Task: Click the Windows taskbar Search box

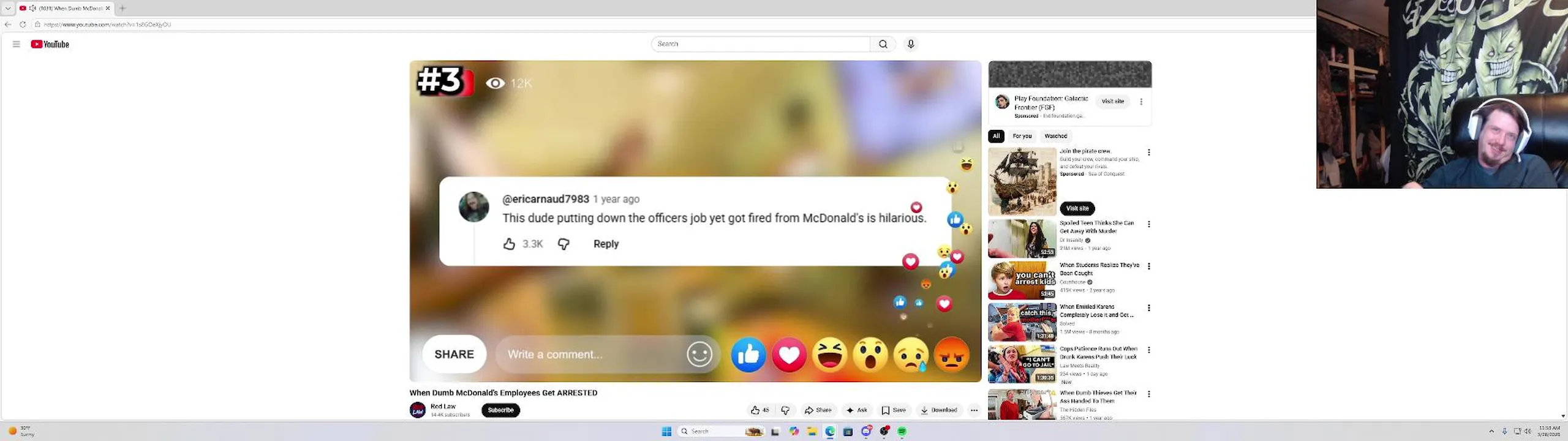Action: (x=721, y=431)
